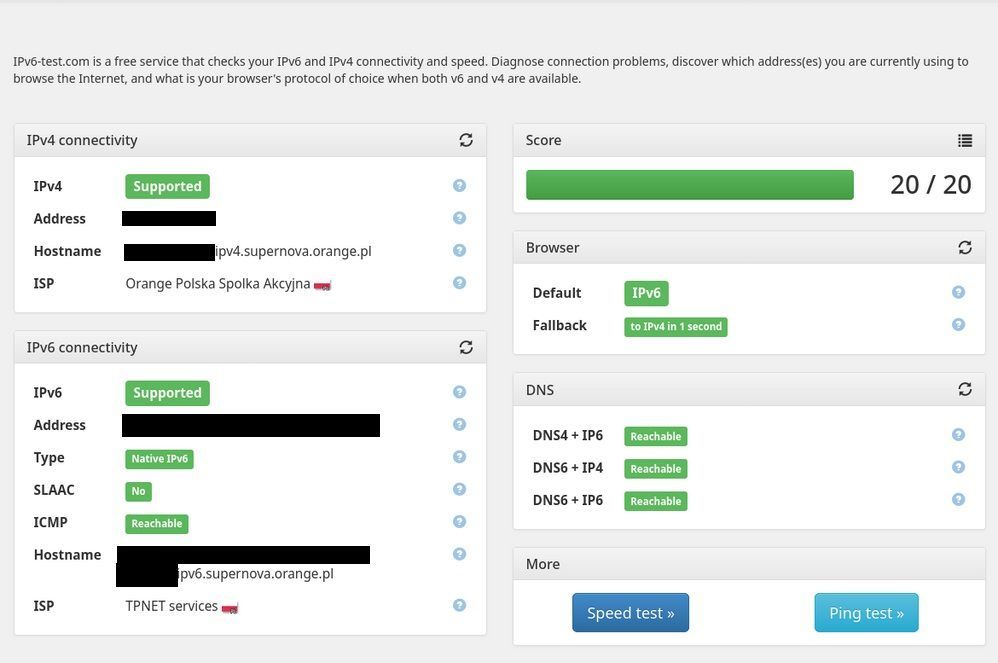Start the Speed test

pos(630,612)
